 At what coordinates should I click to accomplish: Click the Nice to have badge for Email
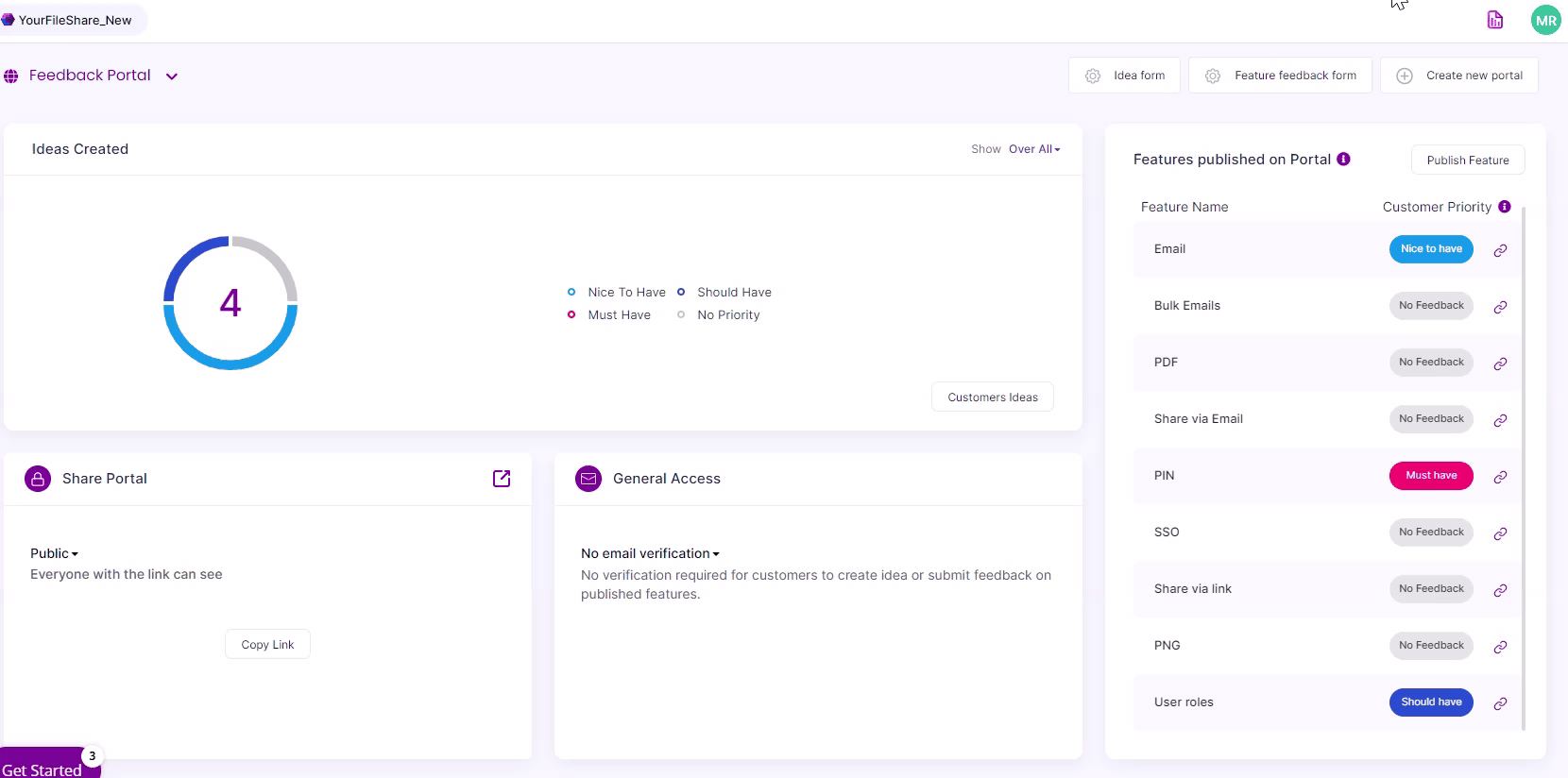tap(1431, 249)
